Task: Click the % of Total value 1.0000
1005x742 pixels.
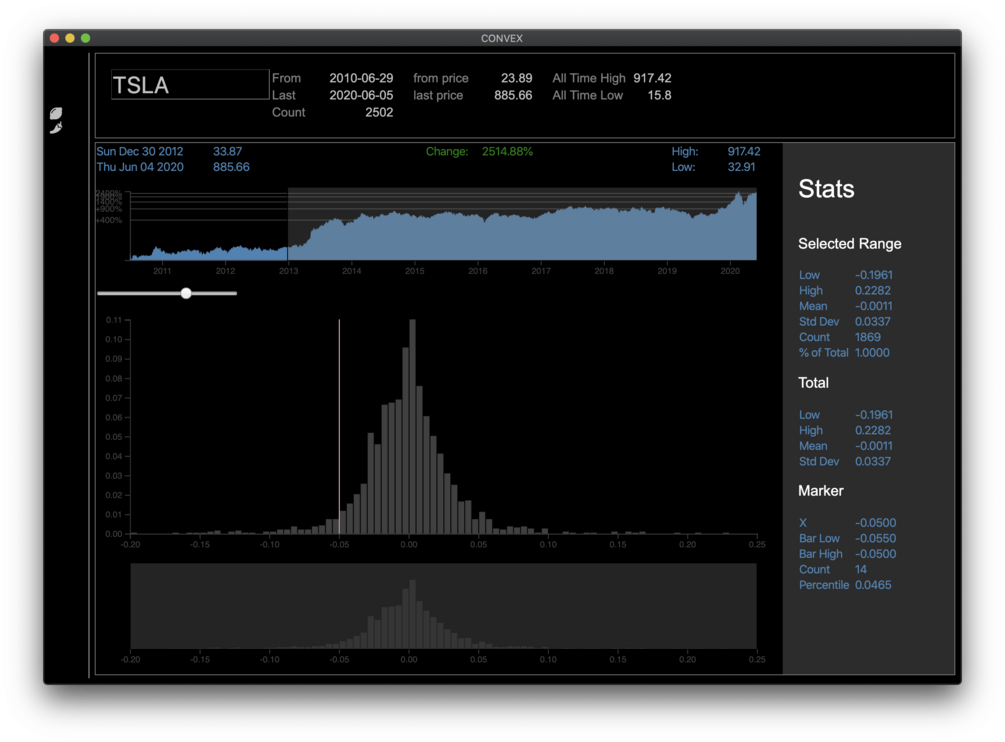Action: [x=872, y=353]
